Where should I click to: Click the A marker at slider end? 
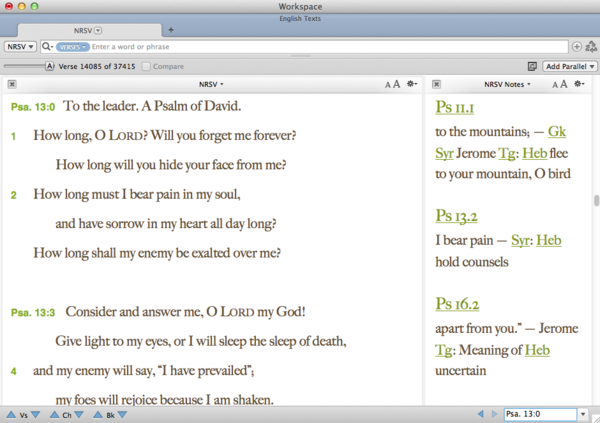point(49,66)
